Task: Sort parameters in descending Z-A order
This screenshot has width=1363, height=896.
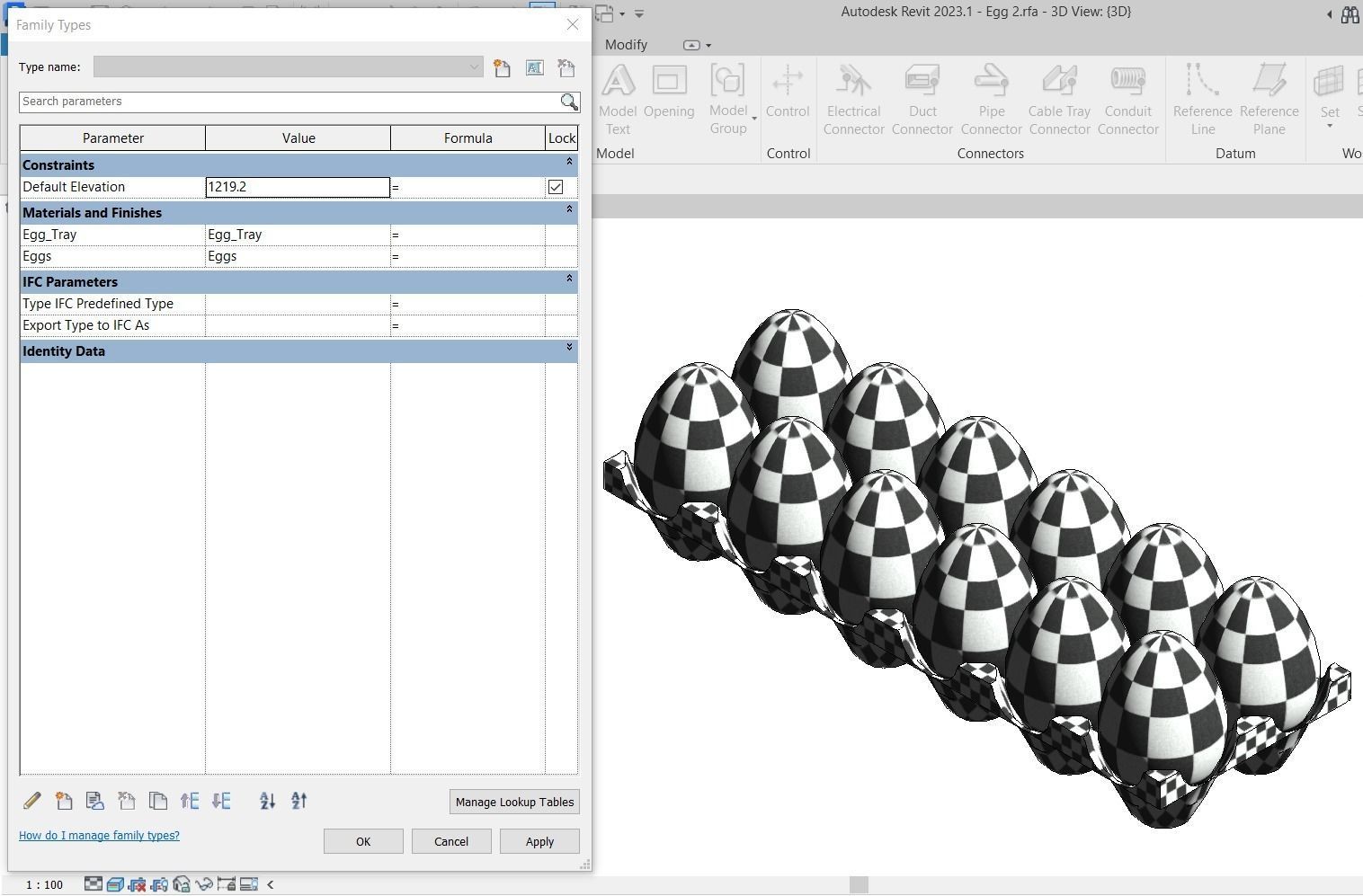Action: 299,801
